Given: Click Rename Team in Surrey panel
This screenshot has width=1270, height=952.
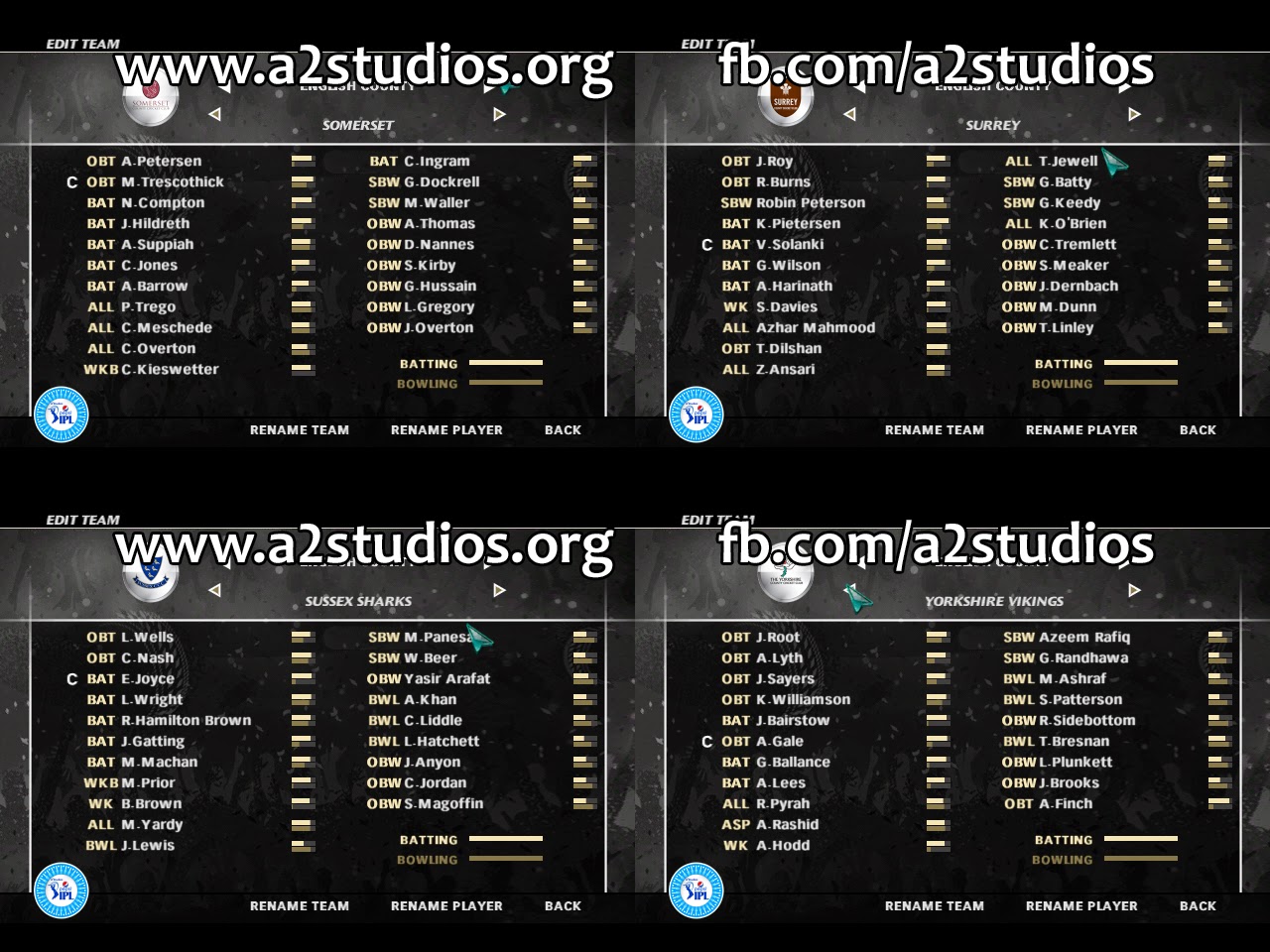Looking at the screenshot, I should point(935,429).
